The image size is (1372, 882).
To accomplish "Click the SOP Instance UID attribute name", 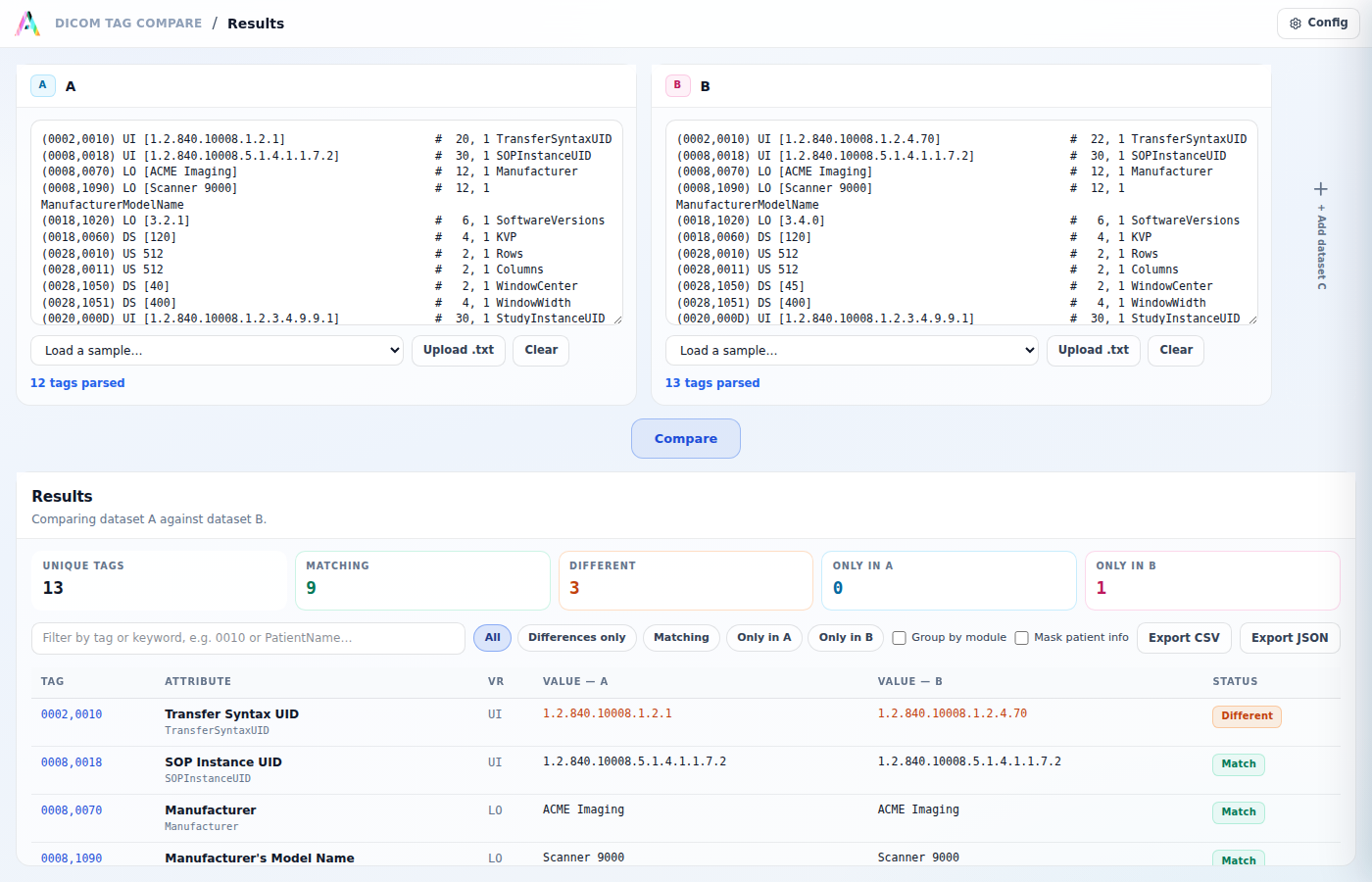I will point(223,762).
